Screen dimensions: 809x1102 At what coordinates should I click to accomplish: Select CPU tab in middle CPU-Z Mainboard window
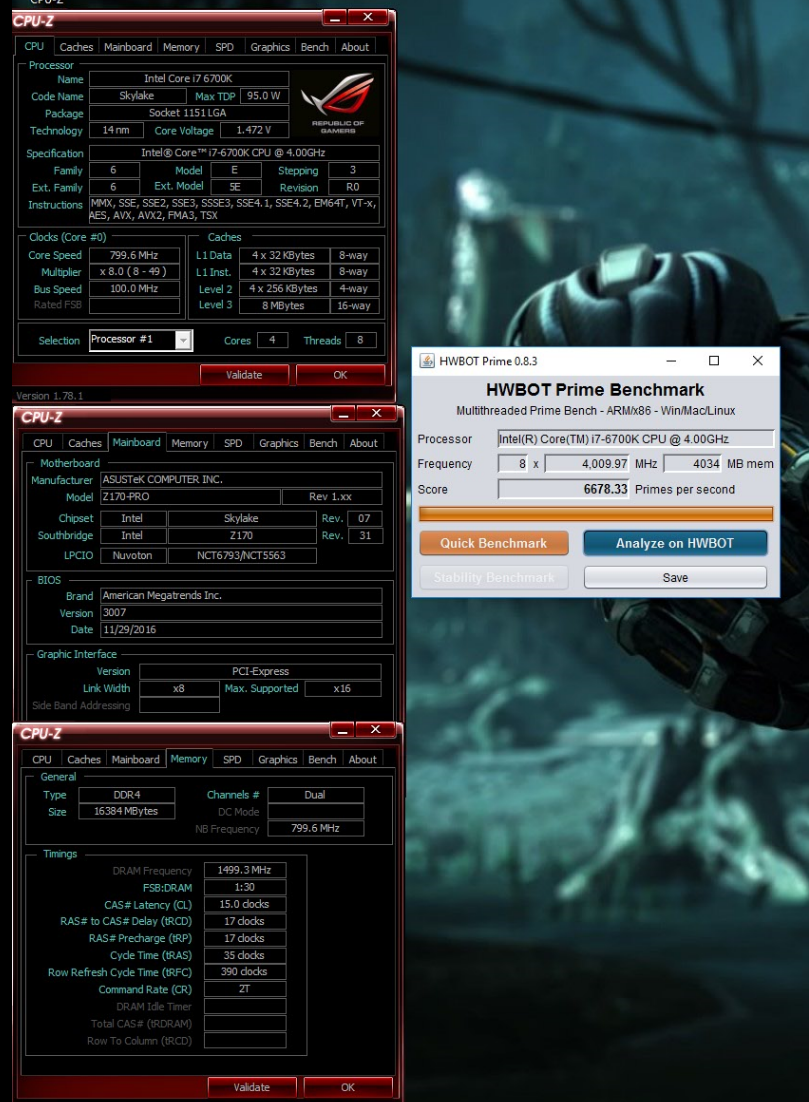[43, 443]
